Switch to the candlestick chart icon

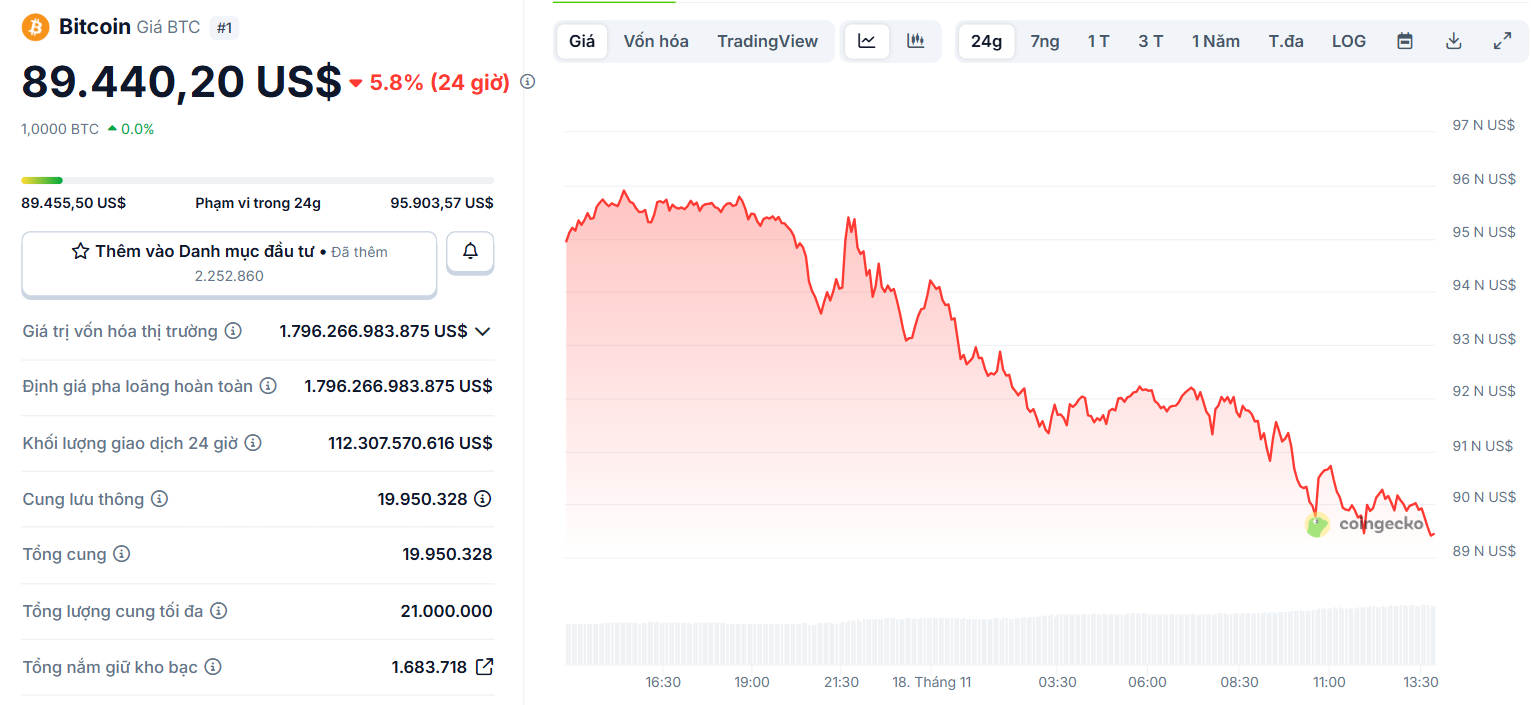pyautogui.click(x=914, y=41)
